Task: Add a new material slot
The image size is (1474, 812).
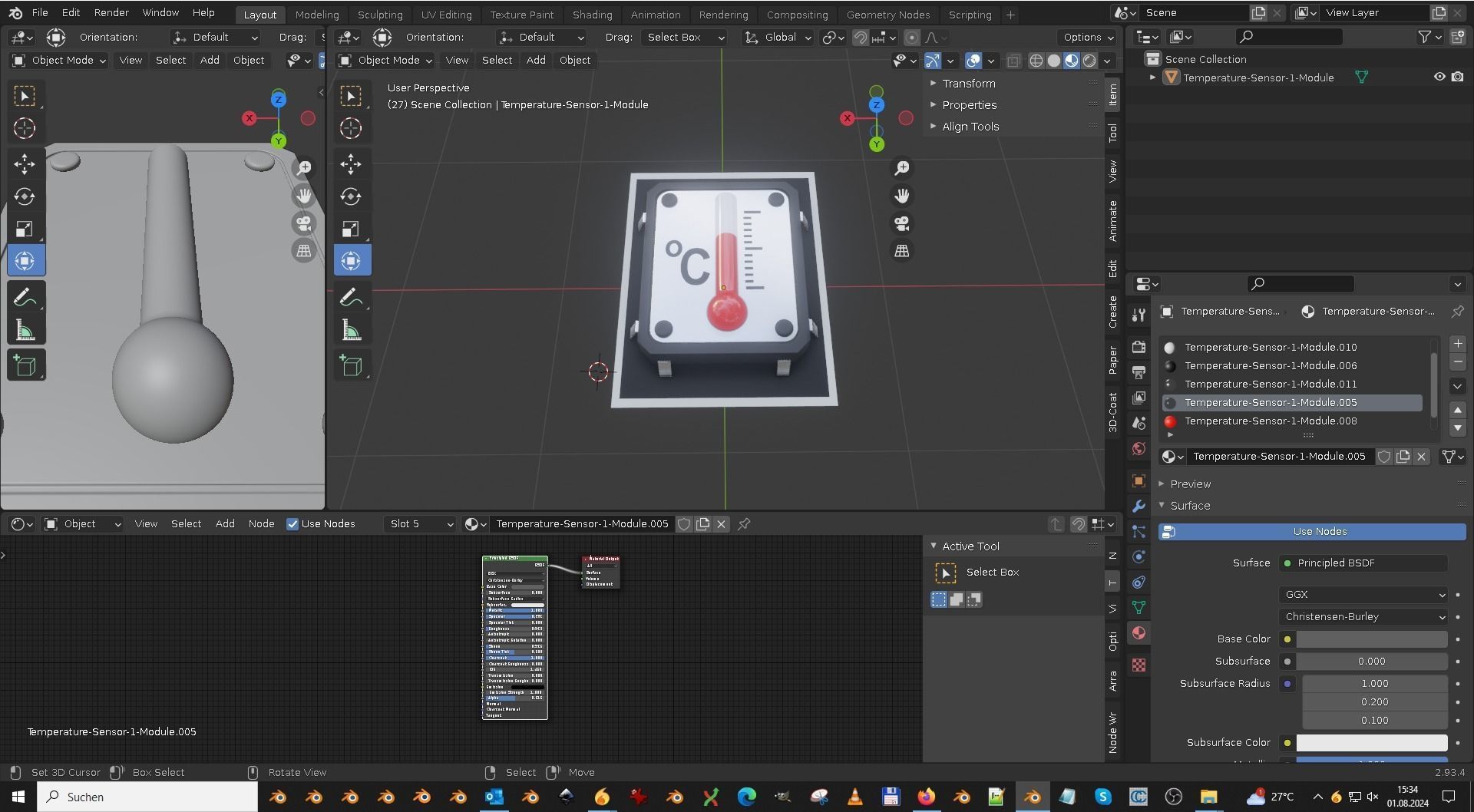Action: 1458,344
